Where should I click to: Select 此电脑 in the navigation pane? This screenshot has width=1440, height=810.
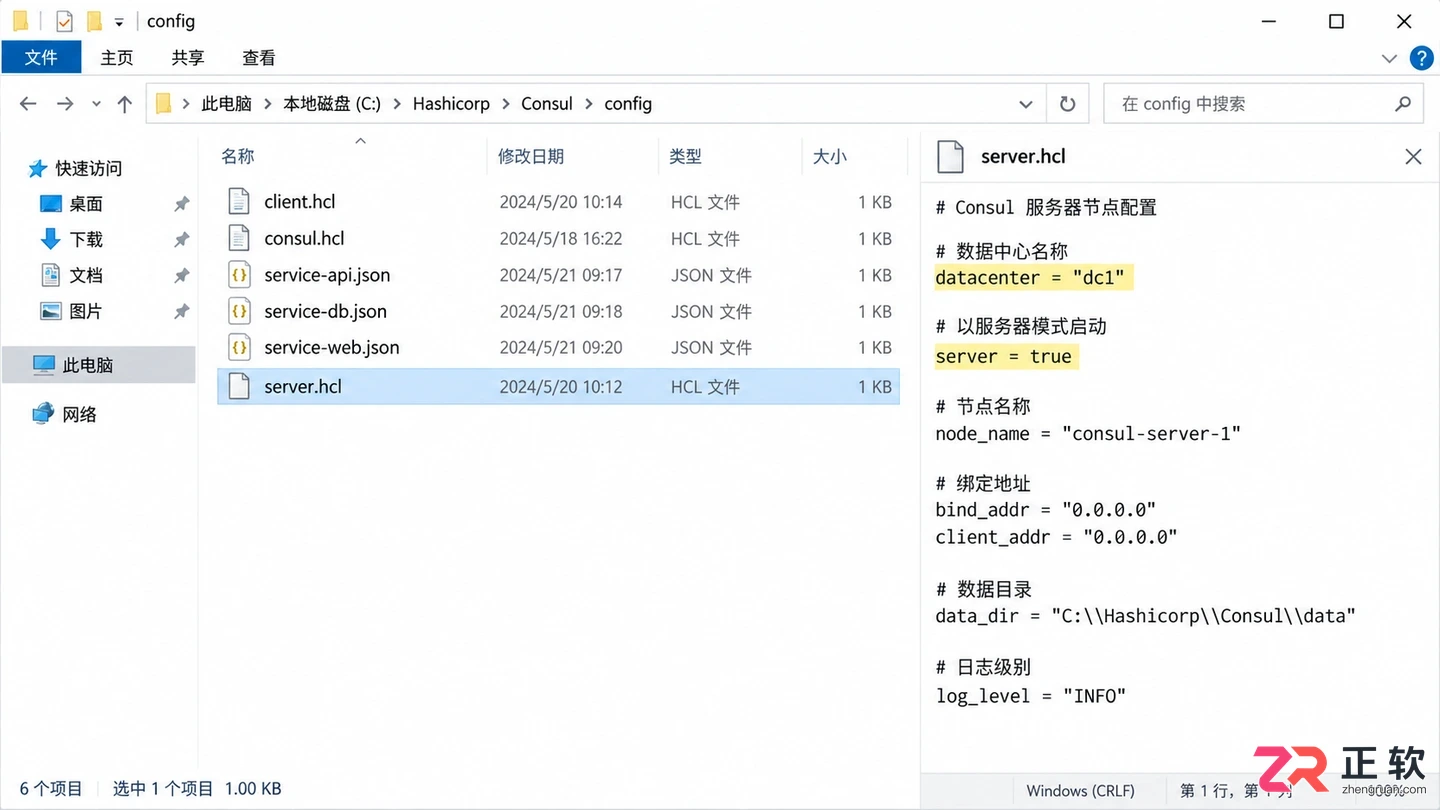(98, 365)
